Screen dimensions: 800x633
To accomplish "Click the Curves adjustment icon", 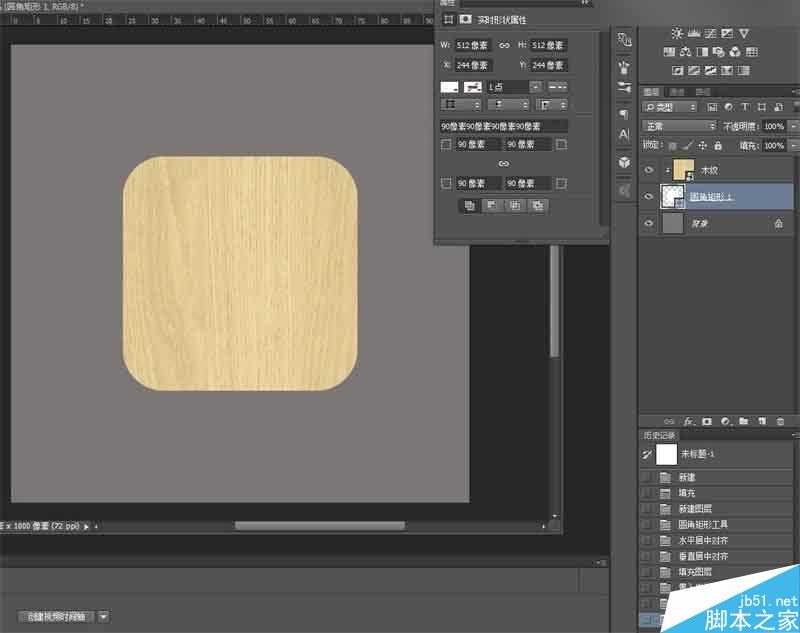I will (709, 34).
